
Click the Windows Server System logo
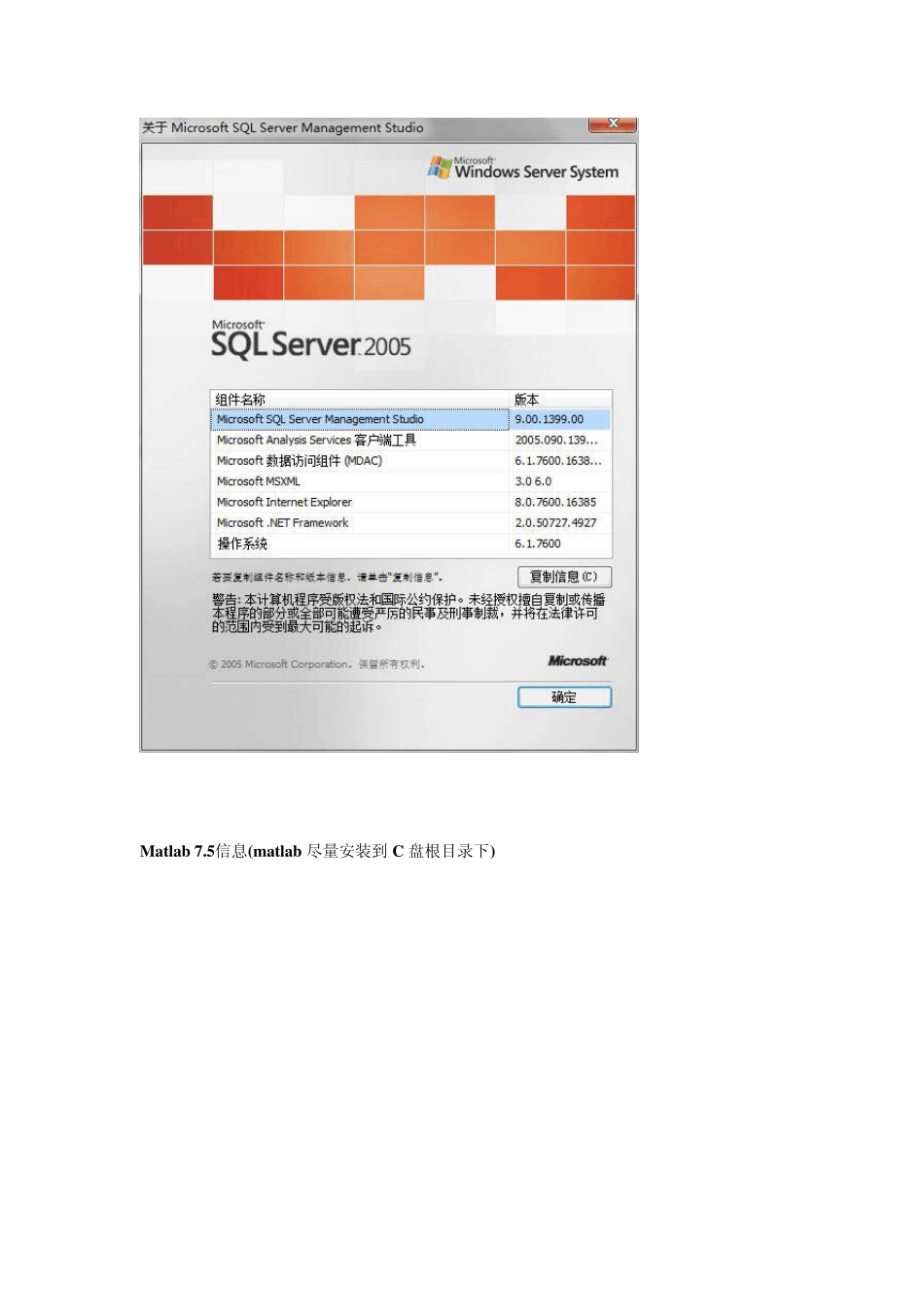click(x=523, y=168)
